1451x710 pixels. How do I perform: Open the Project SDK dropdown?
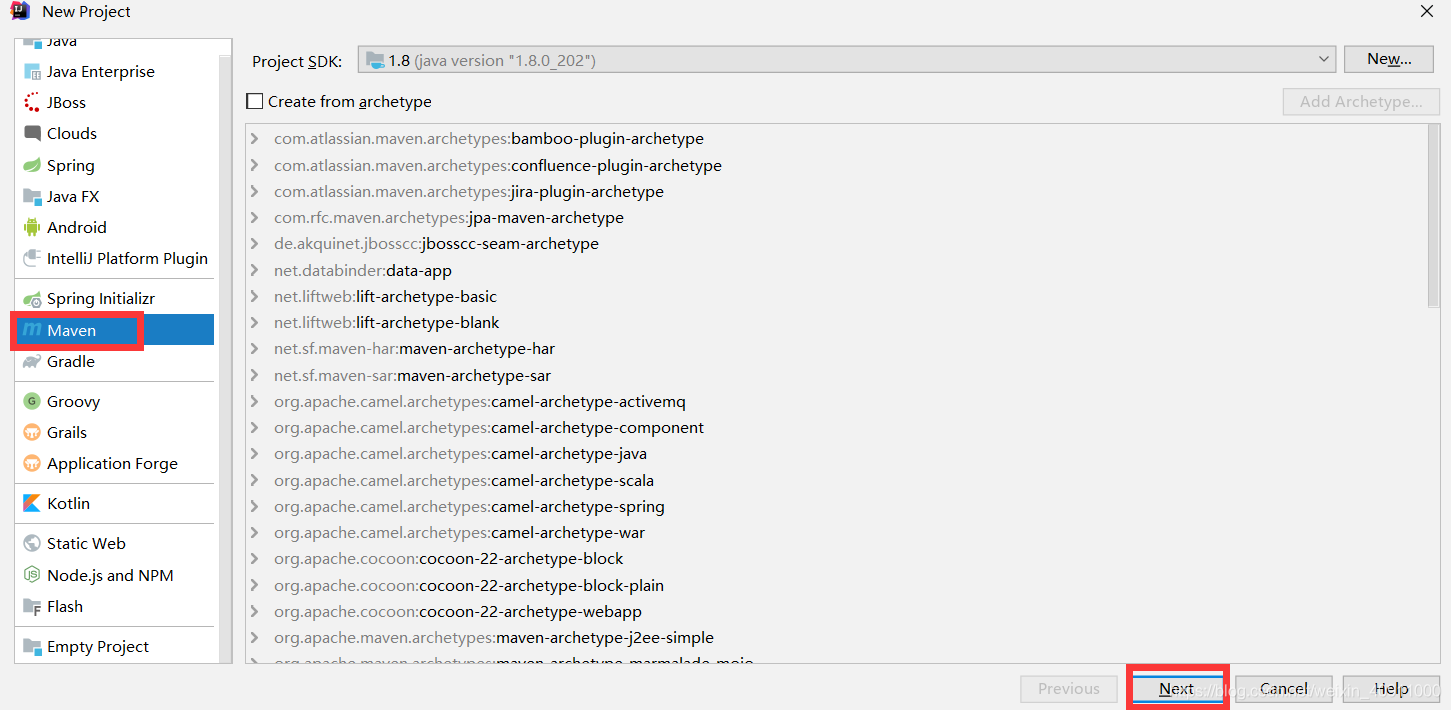(x=847, y=60)
